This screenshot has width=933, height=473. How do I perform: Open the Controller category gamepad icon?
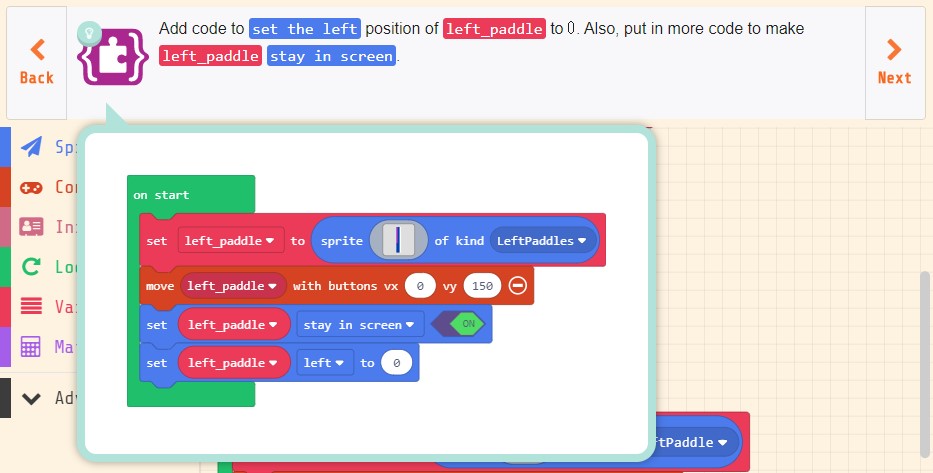[x=31, y=187]
